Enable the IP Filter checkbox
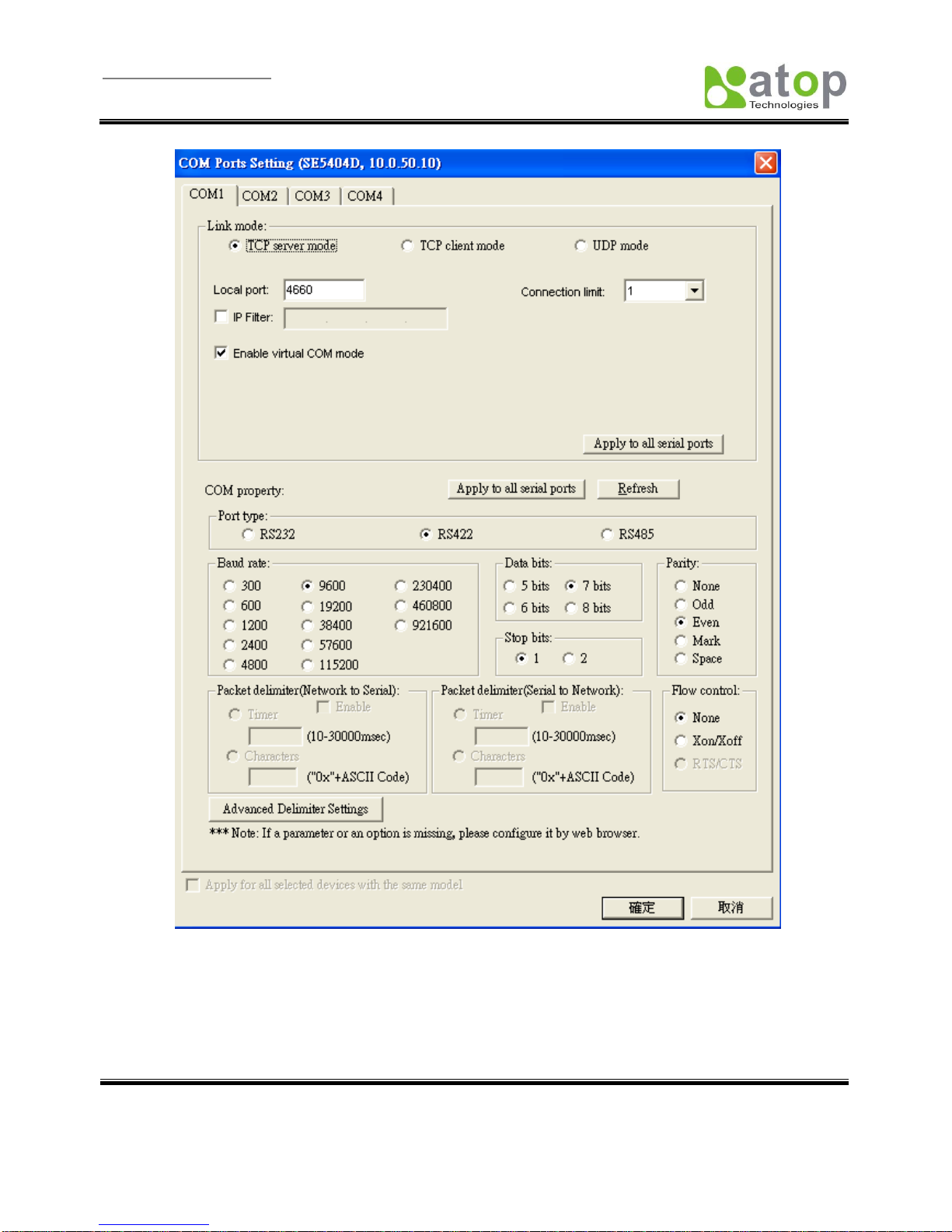Image resolution: width=952 pixels, height=1232 pixels. (221, 317)
